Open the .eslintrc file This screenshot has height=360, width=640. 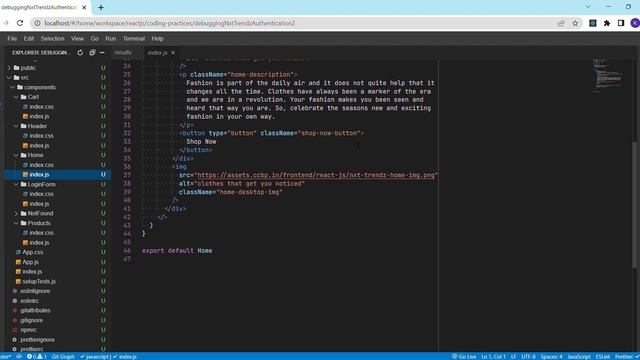pos(29,301)
